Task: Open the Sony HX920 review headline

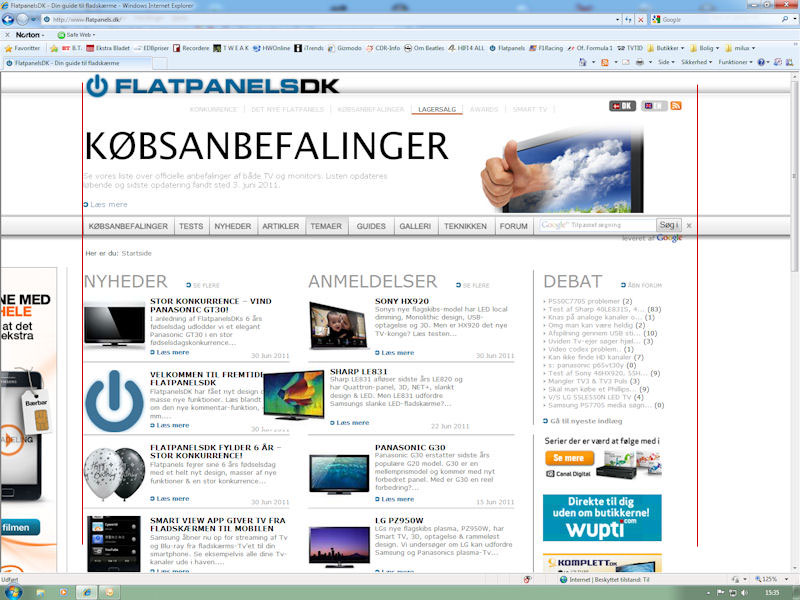Action: point(401,300)
